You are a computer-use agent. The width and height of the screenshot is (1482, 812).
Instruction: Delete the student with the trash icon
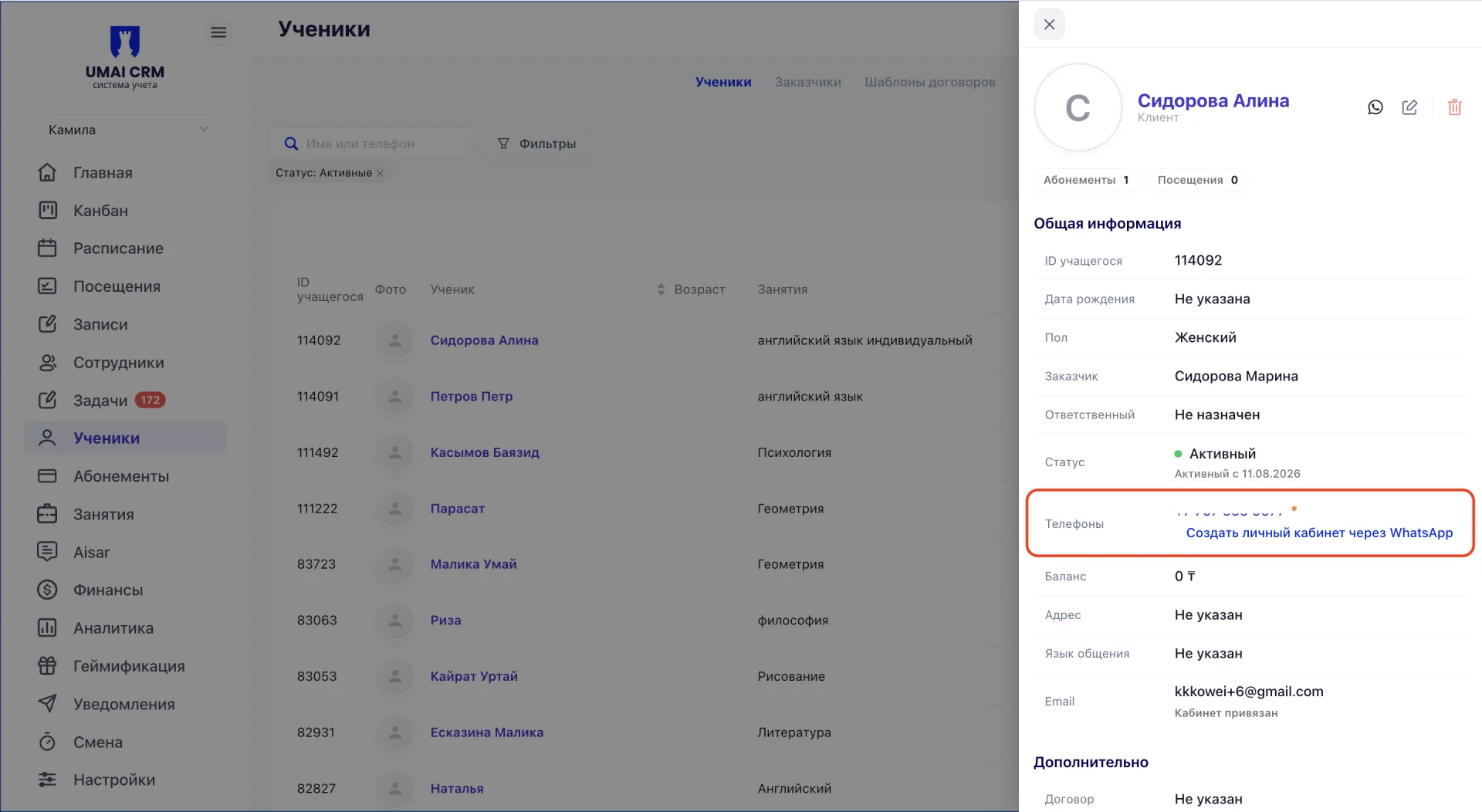[1454, 107]
